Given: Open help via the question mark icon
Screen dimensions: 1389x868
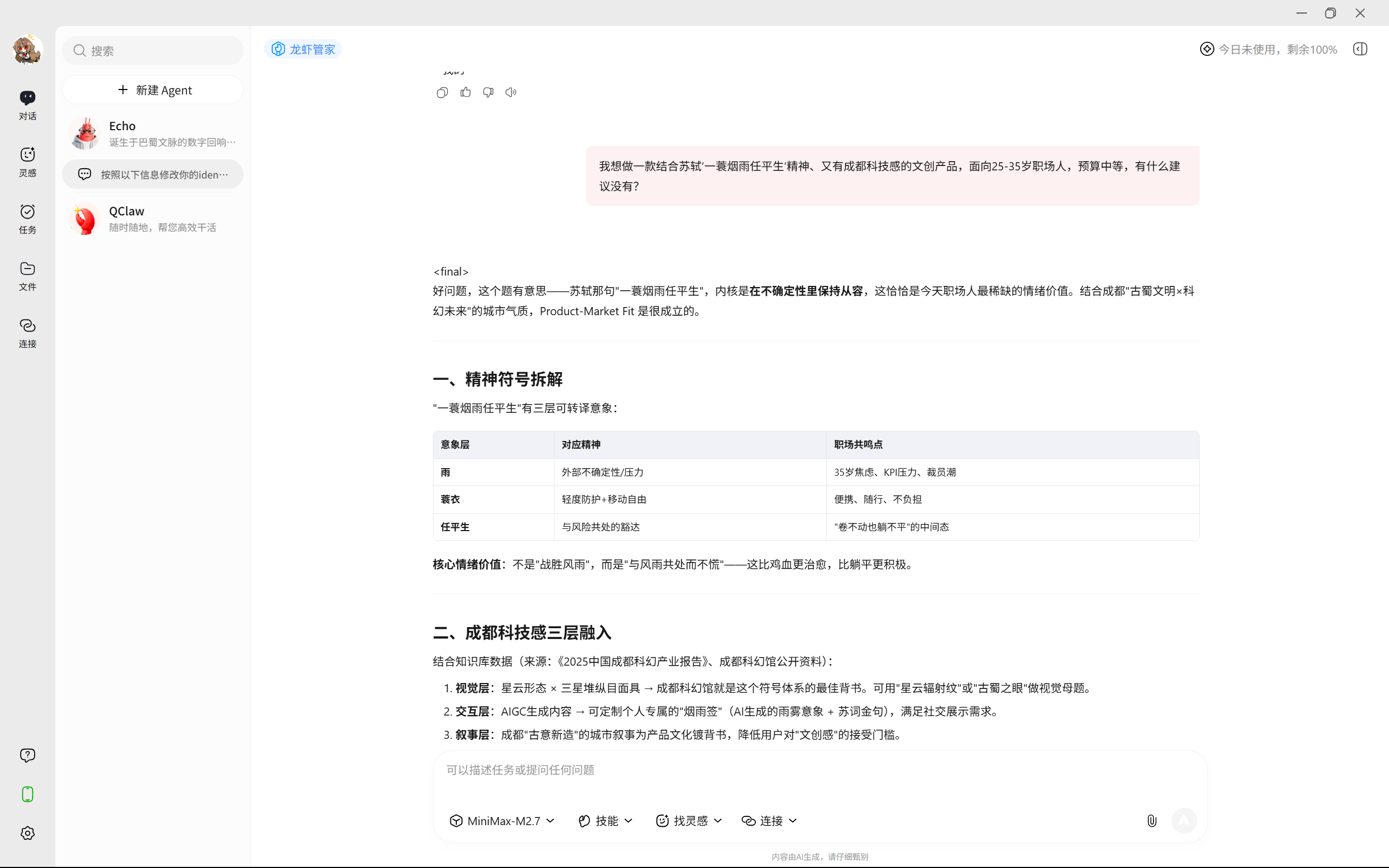Looking at the screenshot, I should point(27,755).
